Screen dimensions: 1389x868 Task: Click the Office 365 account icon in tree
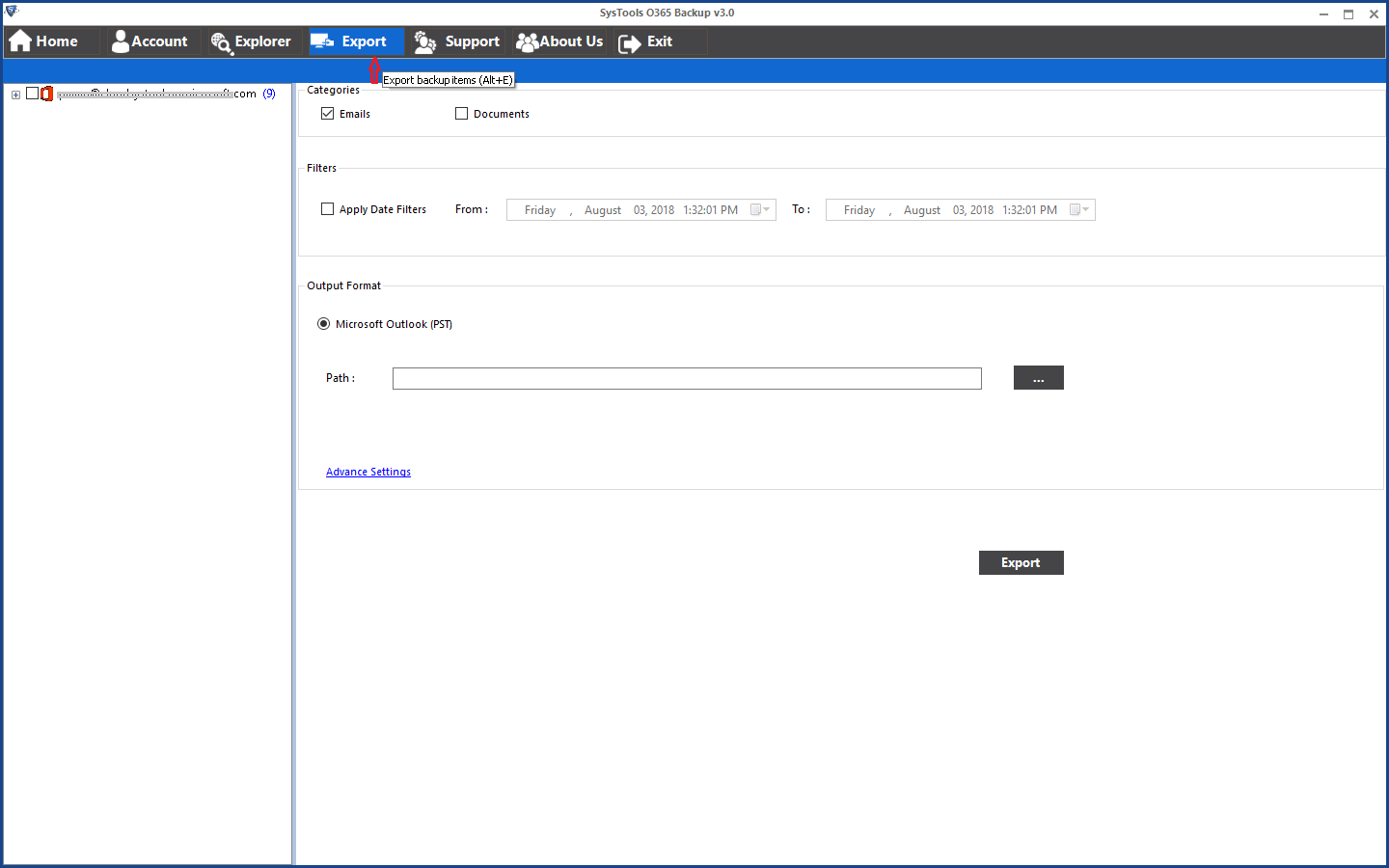pyautogui.click(x=46, y=94)
